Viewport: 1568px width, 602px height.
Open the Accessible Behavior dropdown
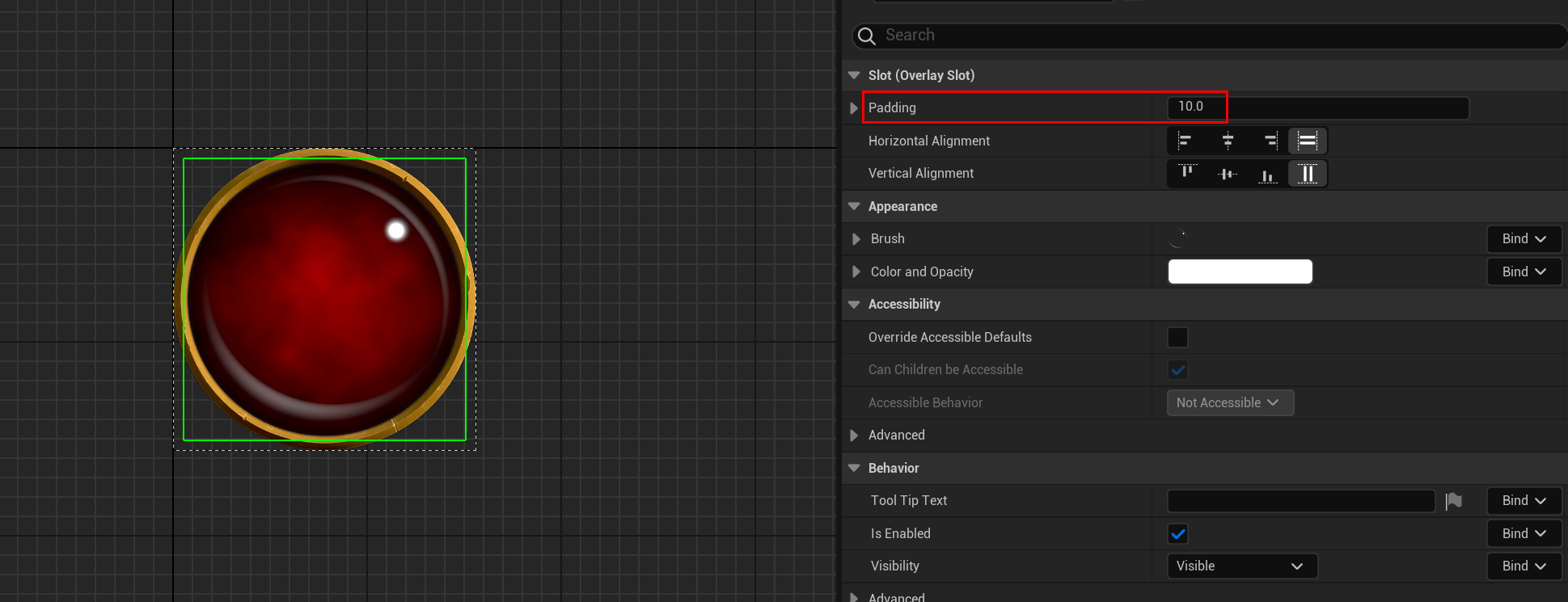(x=1230, y=402)
